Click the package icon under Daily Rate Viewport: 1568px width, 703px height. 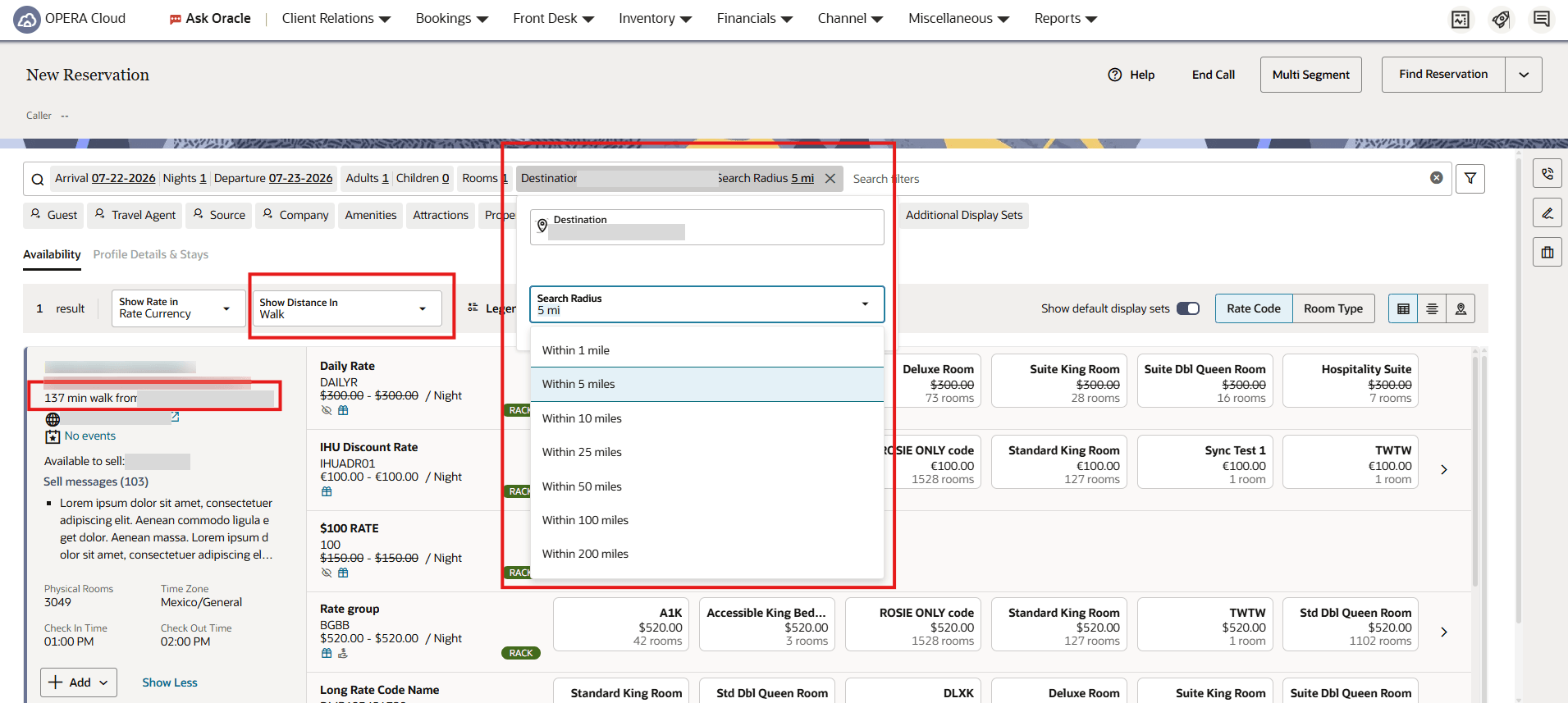(x=343, y=410)
